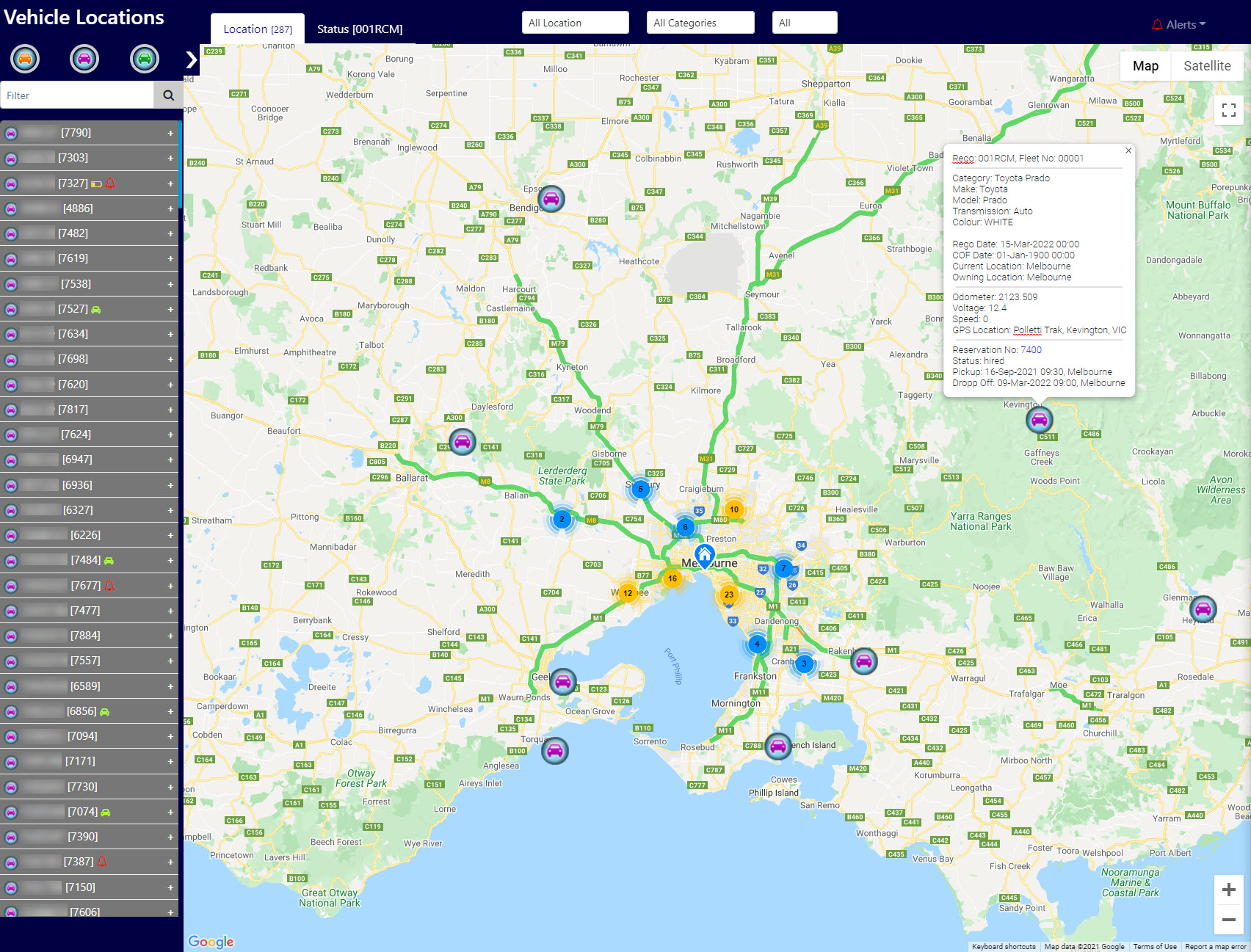The height and width of the screenshot is (952, 1251).
Task: Open the All Location dropdown
Action: point(575,23)
